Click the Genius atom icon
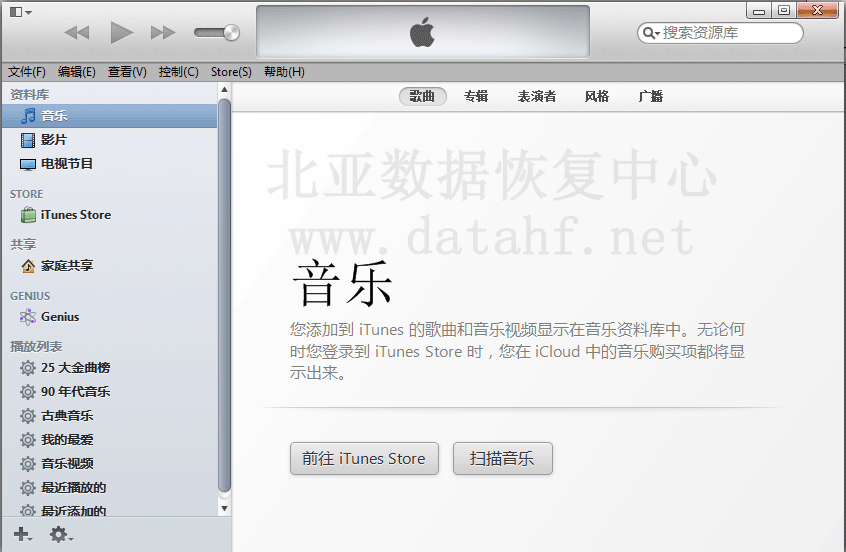Image resolution: width=846 pixels, height=552 pixels. 28,317
